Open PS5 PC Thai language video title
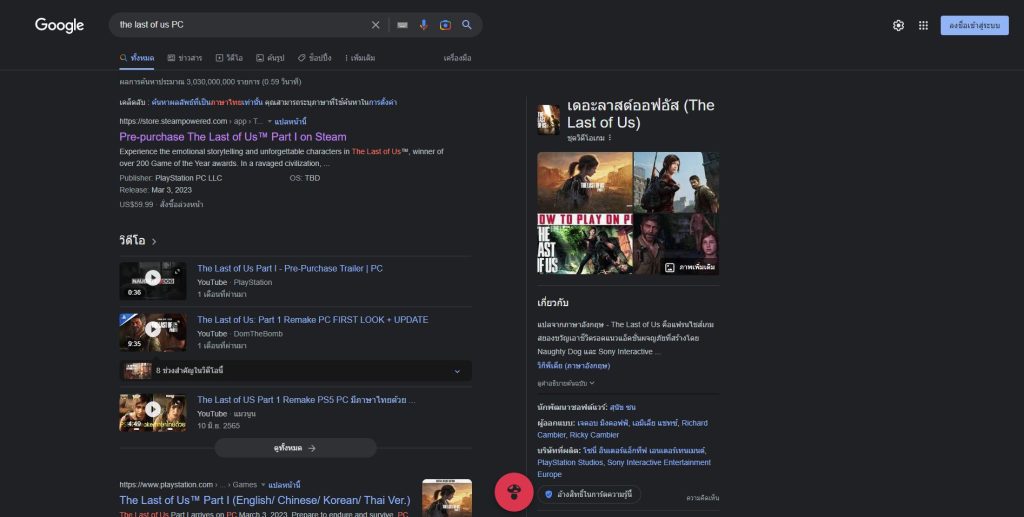Image resolution: width=1024 pixels, height=517 pixels. click(306, 400)
